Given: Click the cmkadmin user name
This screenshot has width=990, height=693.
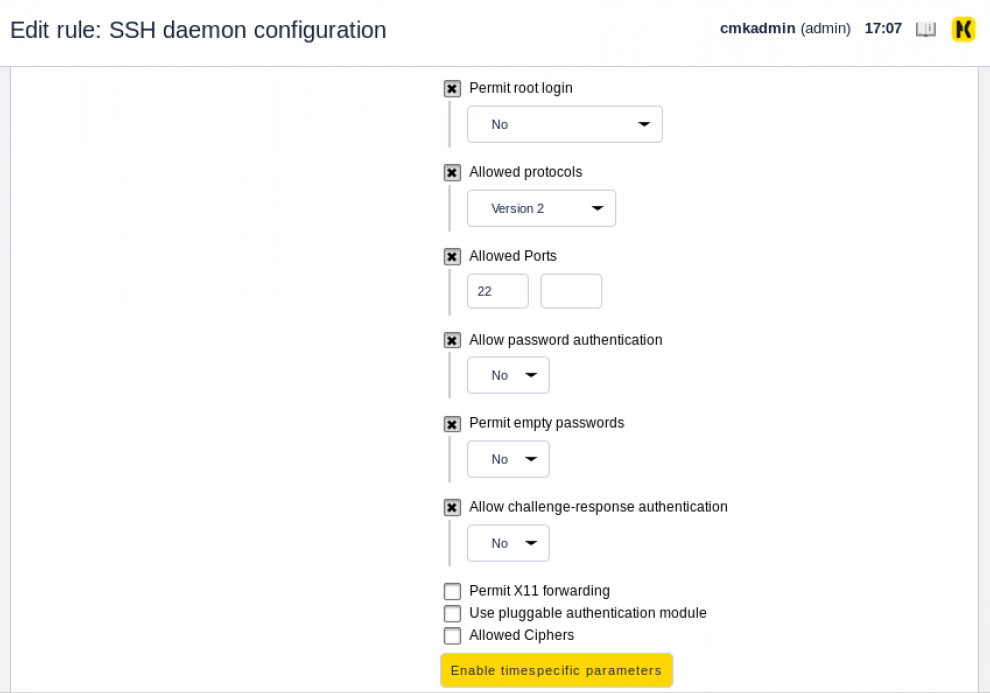Looking at the screenshot, I should coord(757,28).
